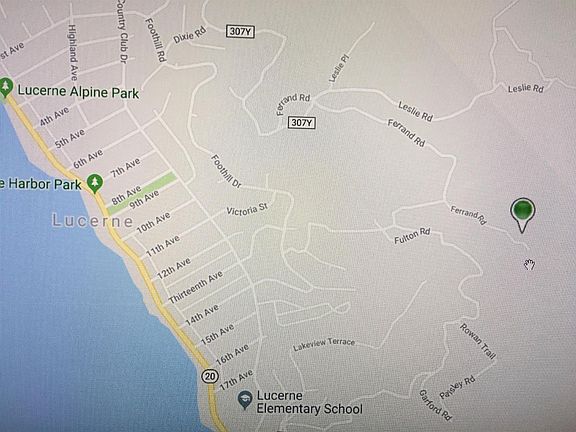
Task: Click the Victoria St street label
Action: click(x=247, y=209)
